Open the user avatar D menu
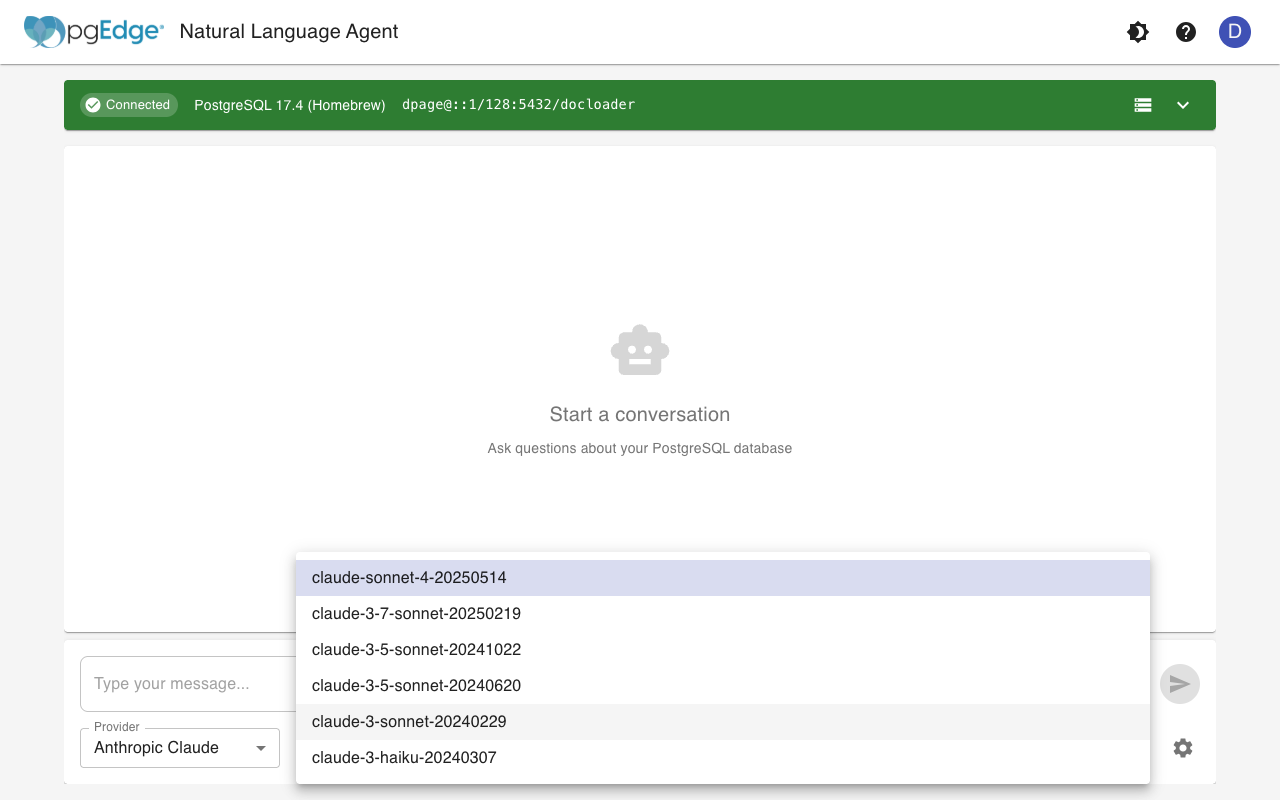1280x800 pixels. 1234,32
